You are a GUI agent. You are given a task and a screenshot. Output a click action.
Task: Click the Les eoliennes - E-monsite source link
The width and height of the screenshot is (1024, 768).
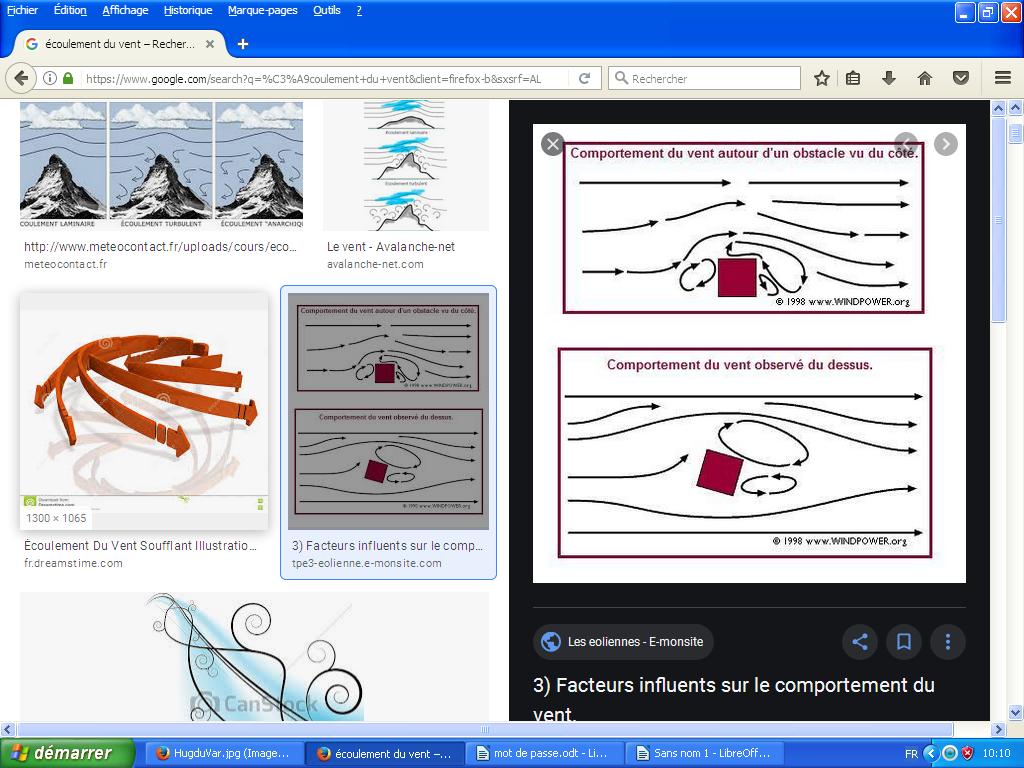(623, 642)
